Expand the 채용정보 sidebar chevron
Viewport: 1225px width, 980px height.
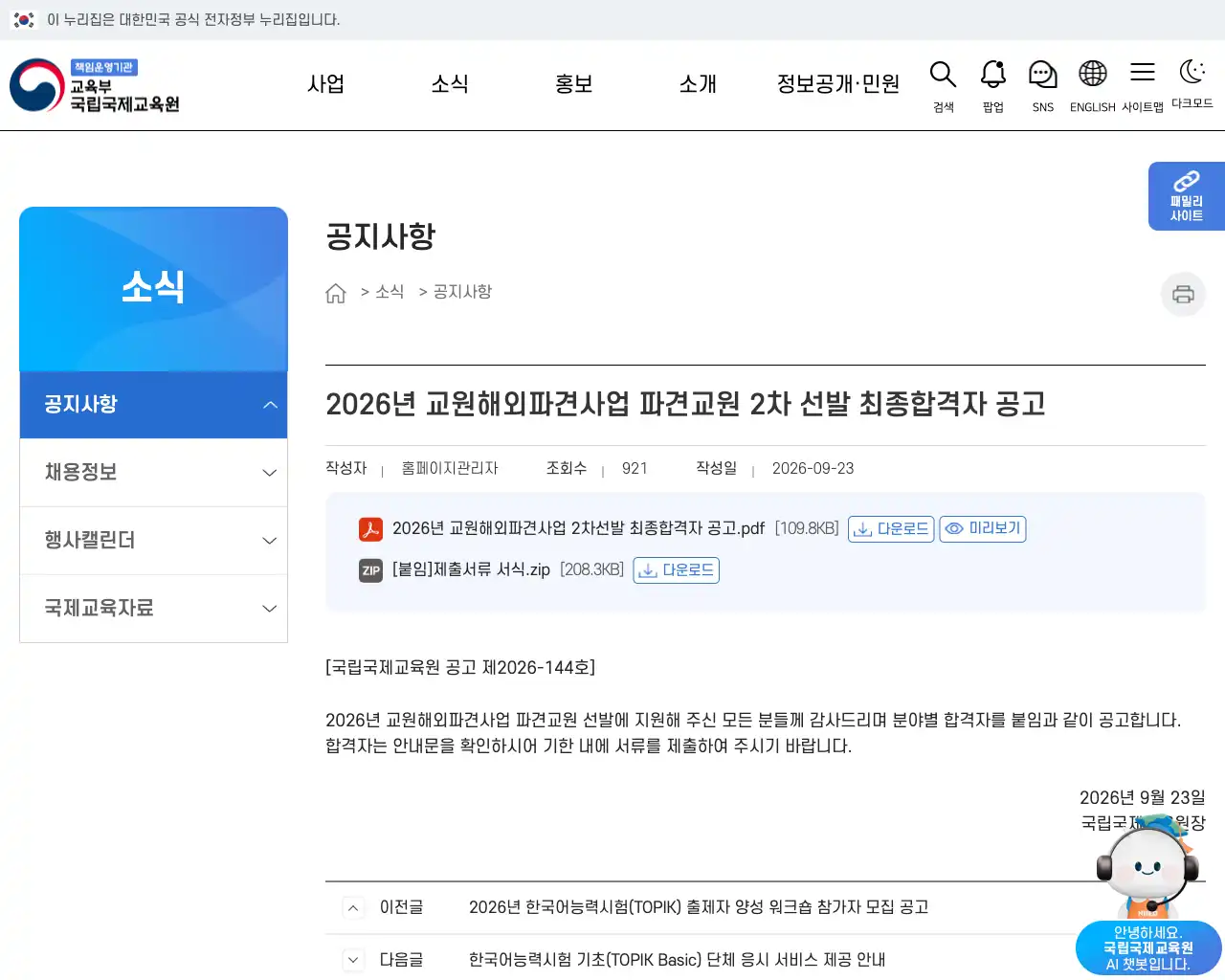click(x=270, y=473)
